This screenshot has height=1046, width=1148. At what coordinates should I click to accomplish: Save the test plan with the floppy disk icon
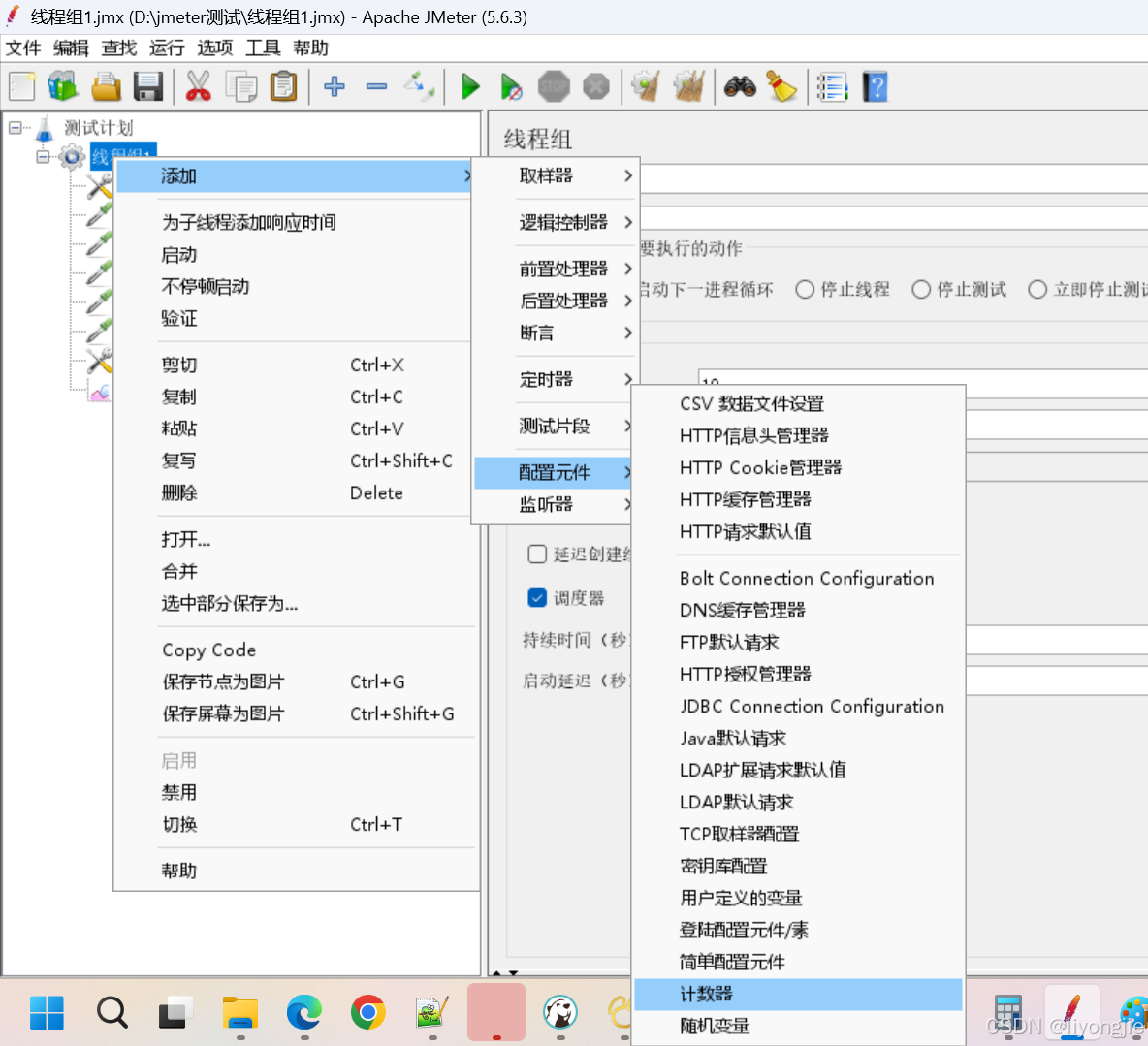point(148,86)
